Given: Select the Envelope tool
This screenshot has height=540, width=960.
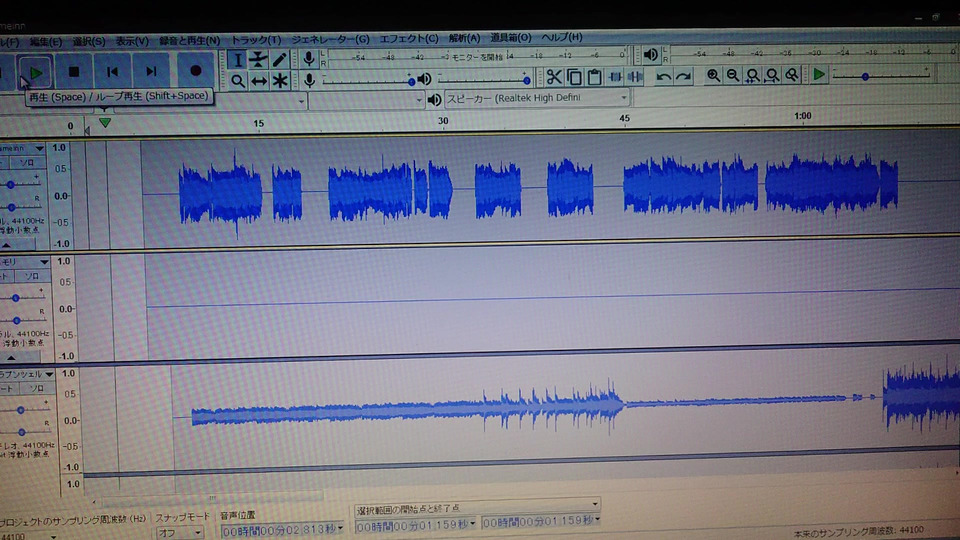Looking at the screenshot, I should [258, 59].
